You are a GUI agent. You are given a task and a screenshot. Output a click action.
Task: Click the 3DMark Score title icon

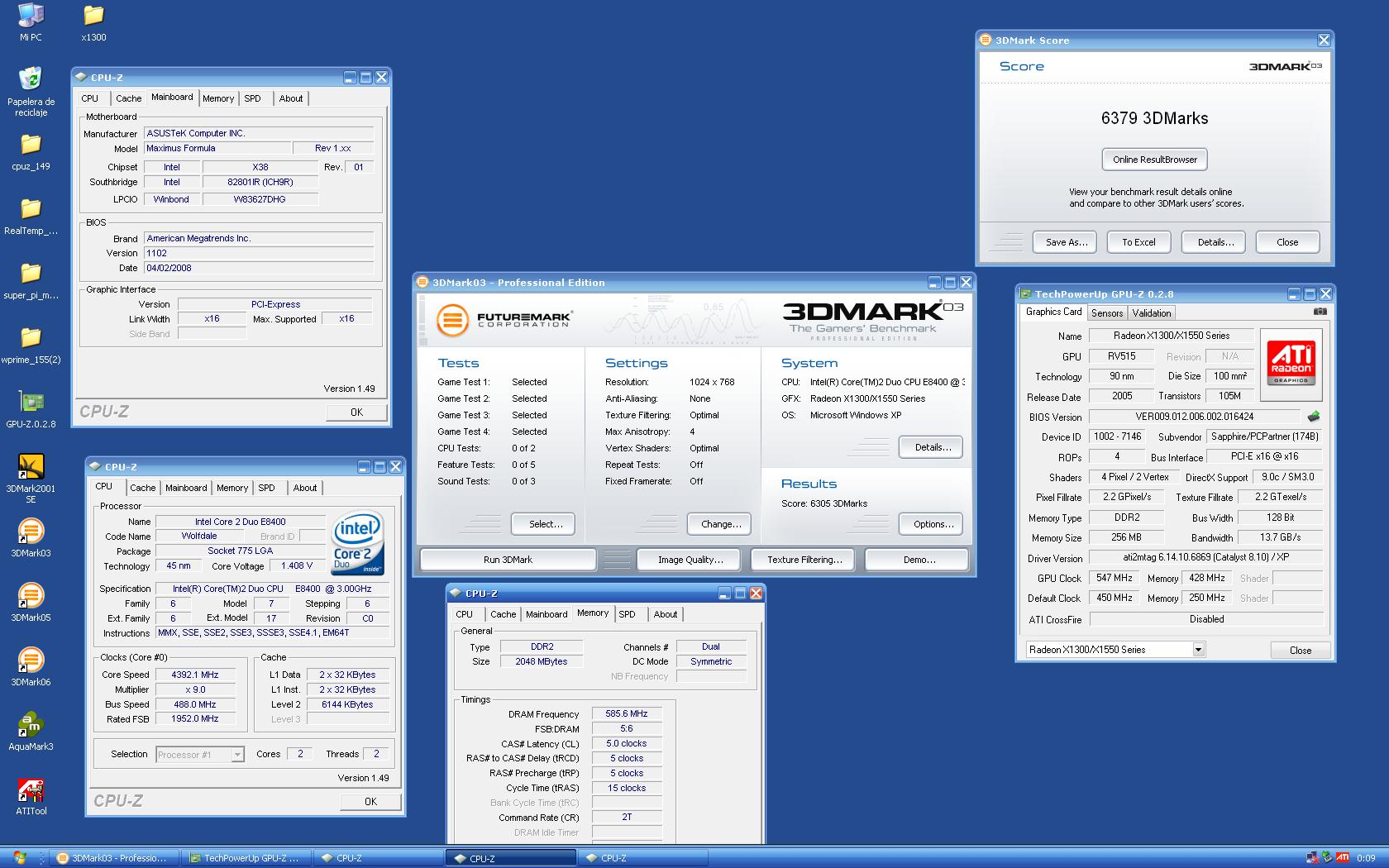tap(986, 40)
